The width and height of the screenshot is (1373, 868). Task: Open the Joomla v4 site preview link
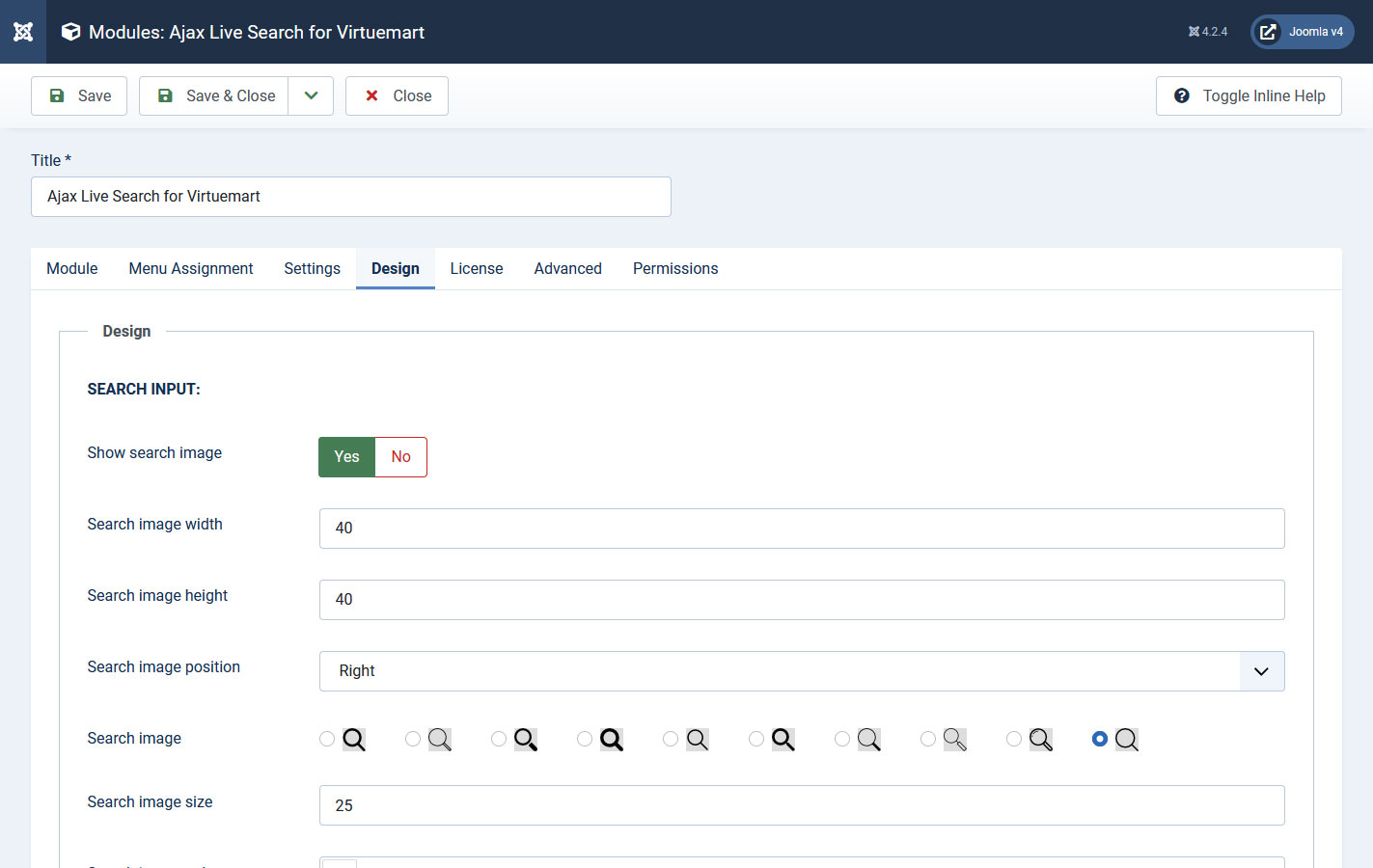click(1303, 32)
